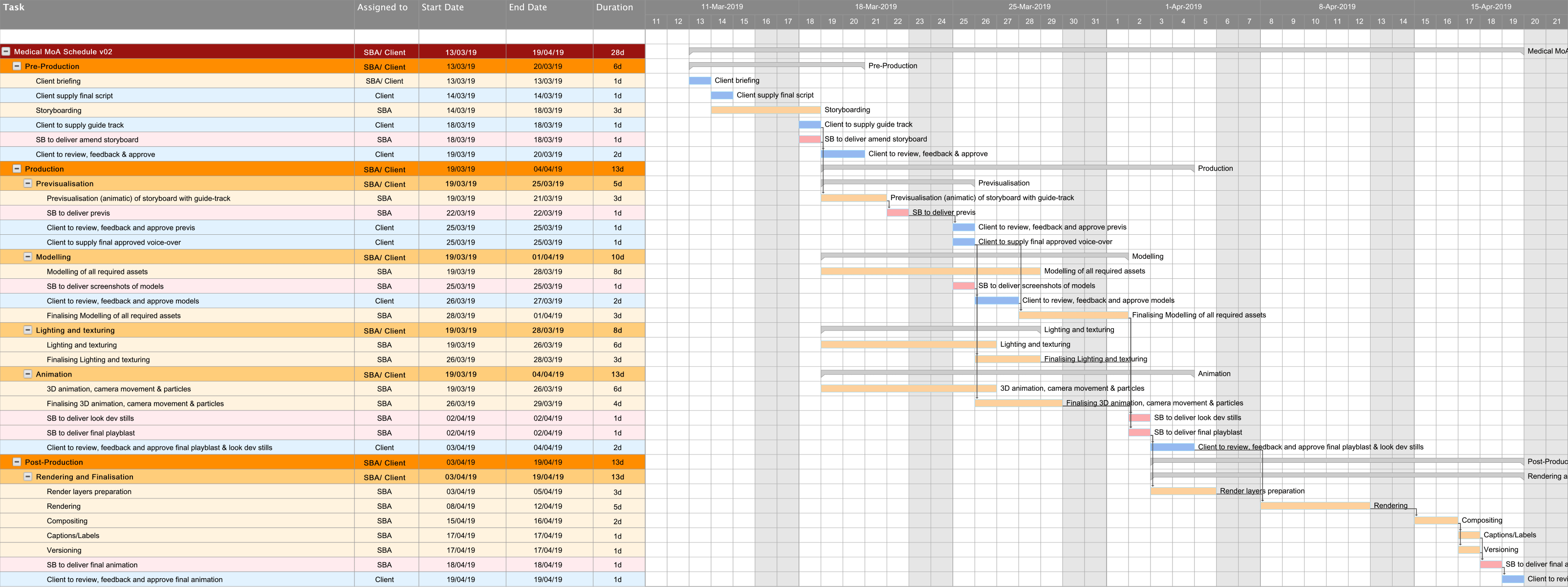
Task: Collapse the Previsualisation subgroup
Action: [27, 183]
